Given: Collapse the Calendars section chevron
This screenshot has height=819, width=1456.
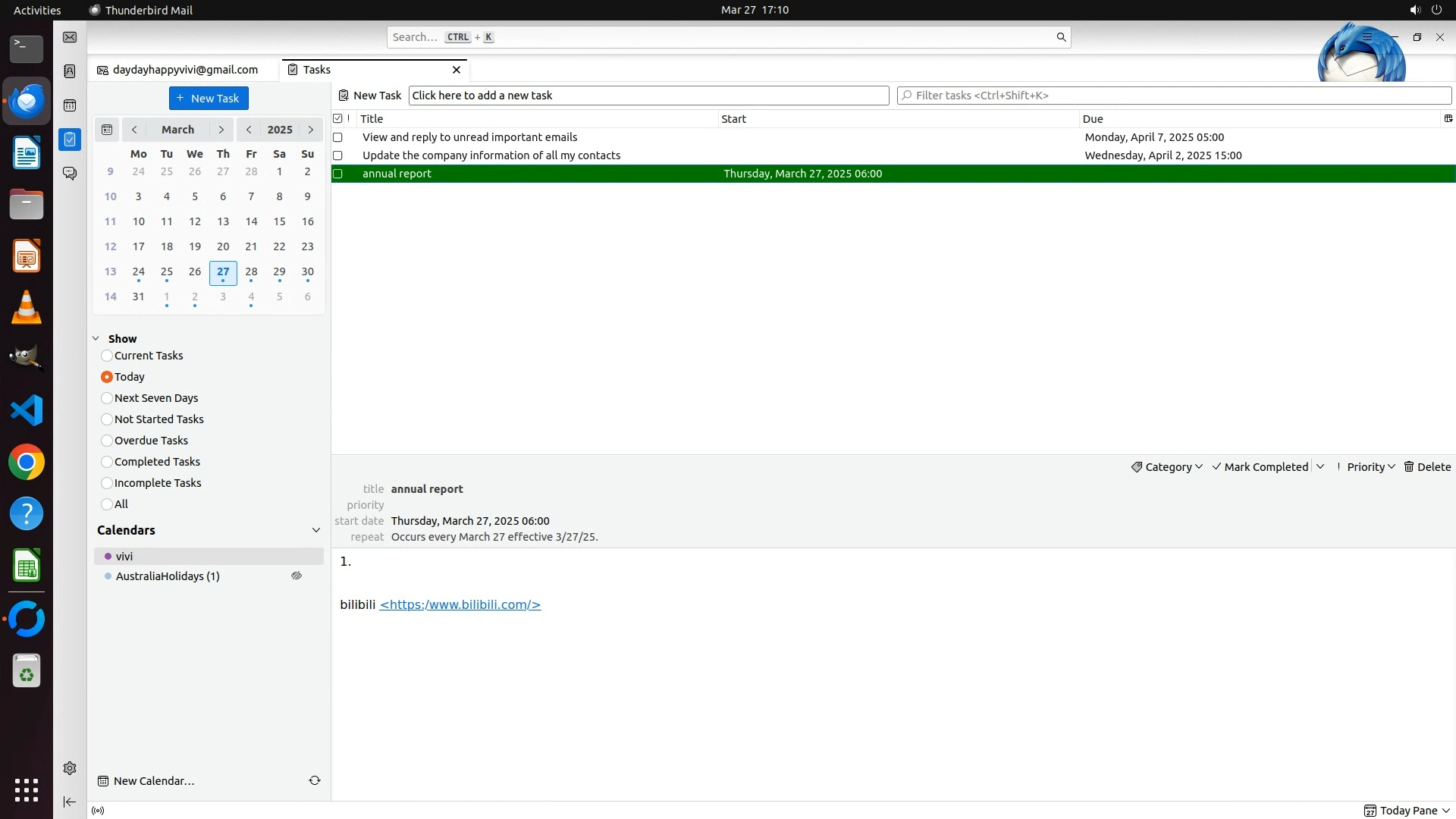Looking at the screenshot, I should point(316,530).
